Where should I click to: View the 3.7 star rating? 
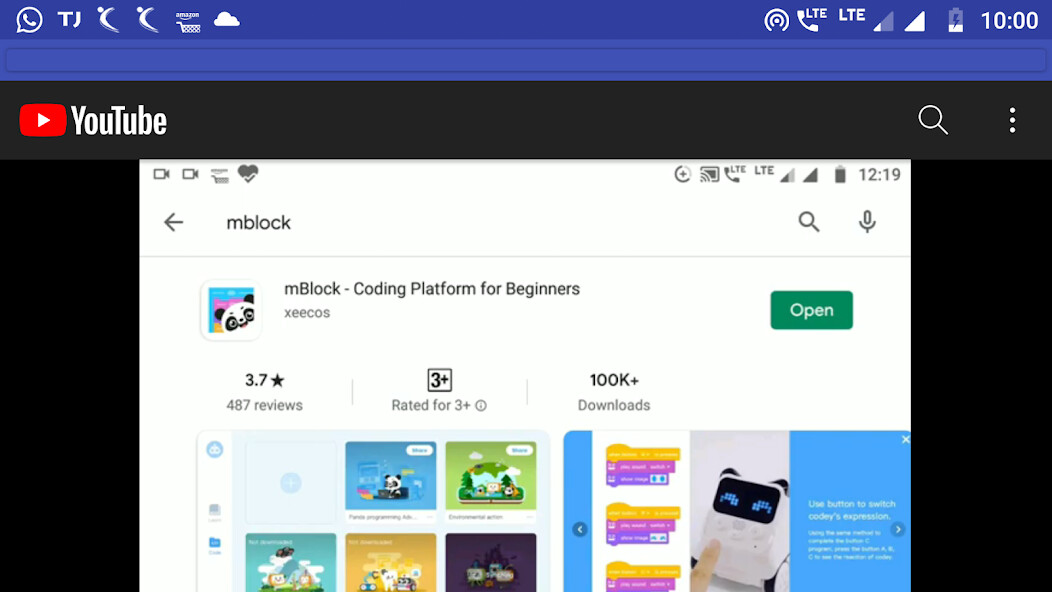(x=264, y=381)
